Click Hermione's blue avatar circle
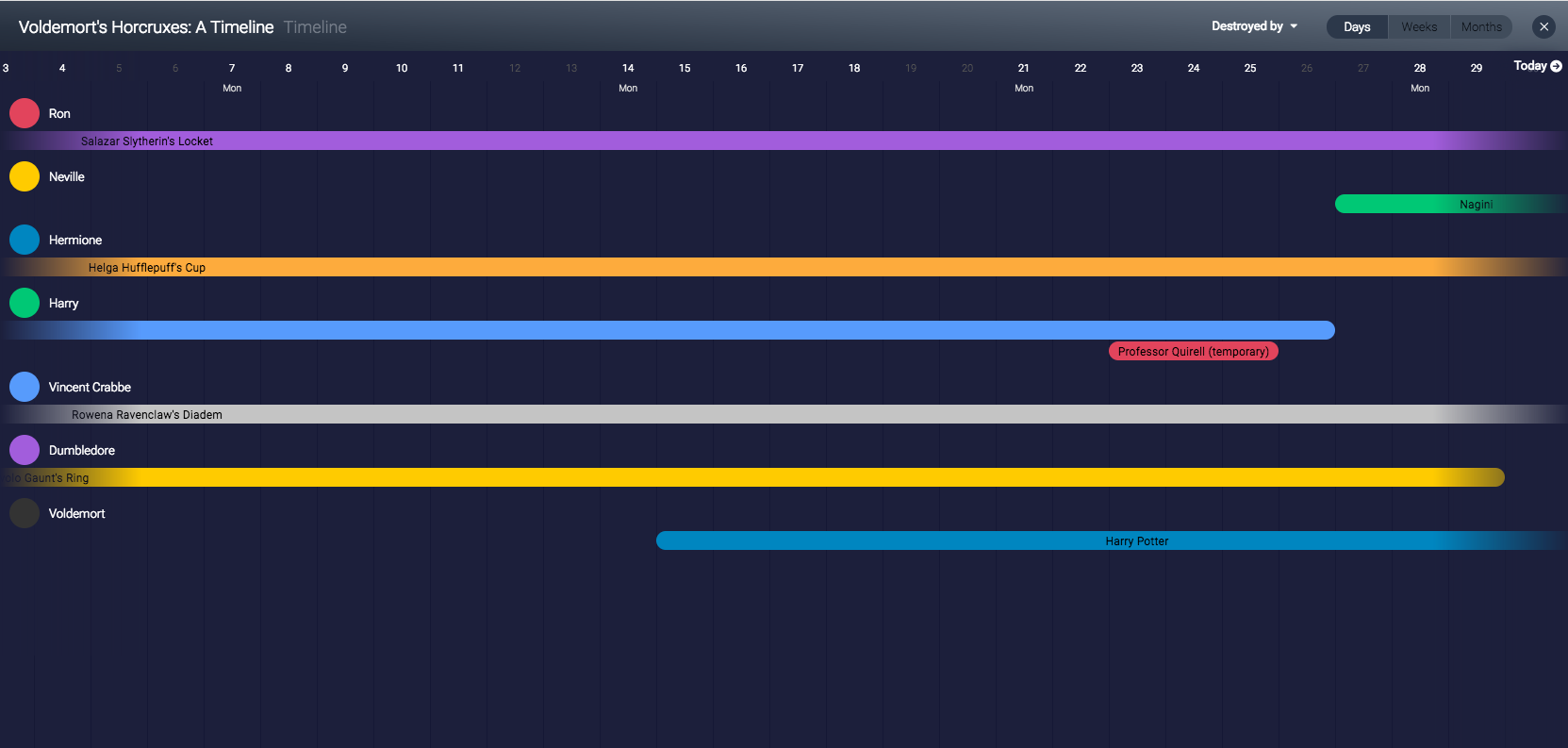 tap(25, 240)
